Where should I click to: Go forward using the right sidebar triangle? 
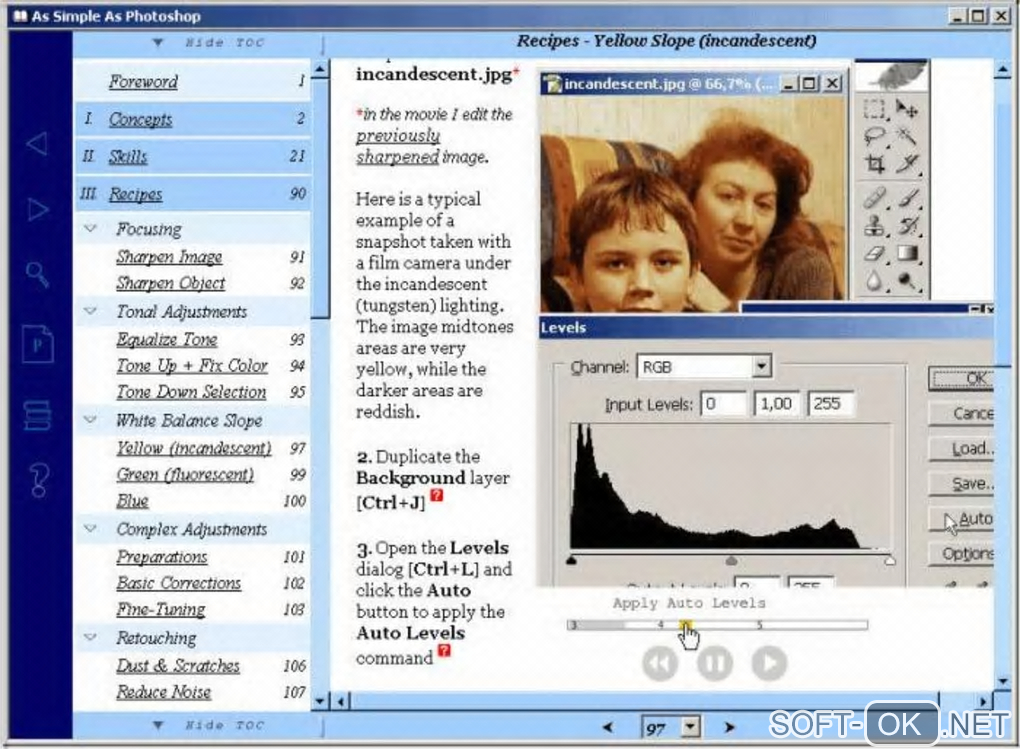[38, 210]
